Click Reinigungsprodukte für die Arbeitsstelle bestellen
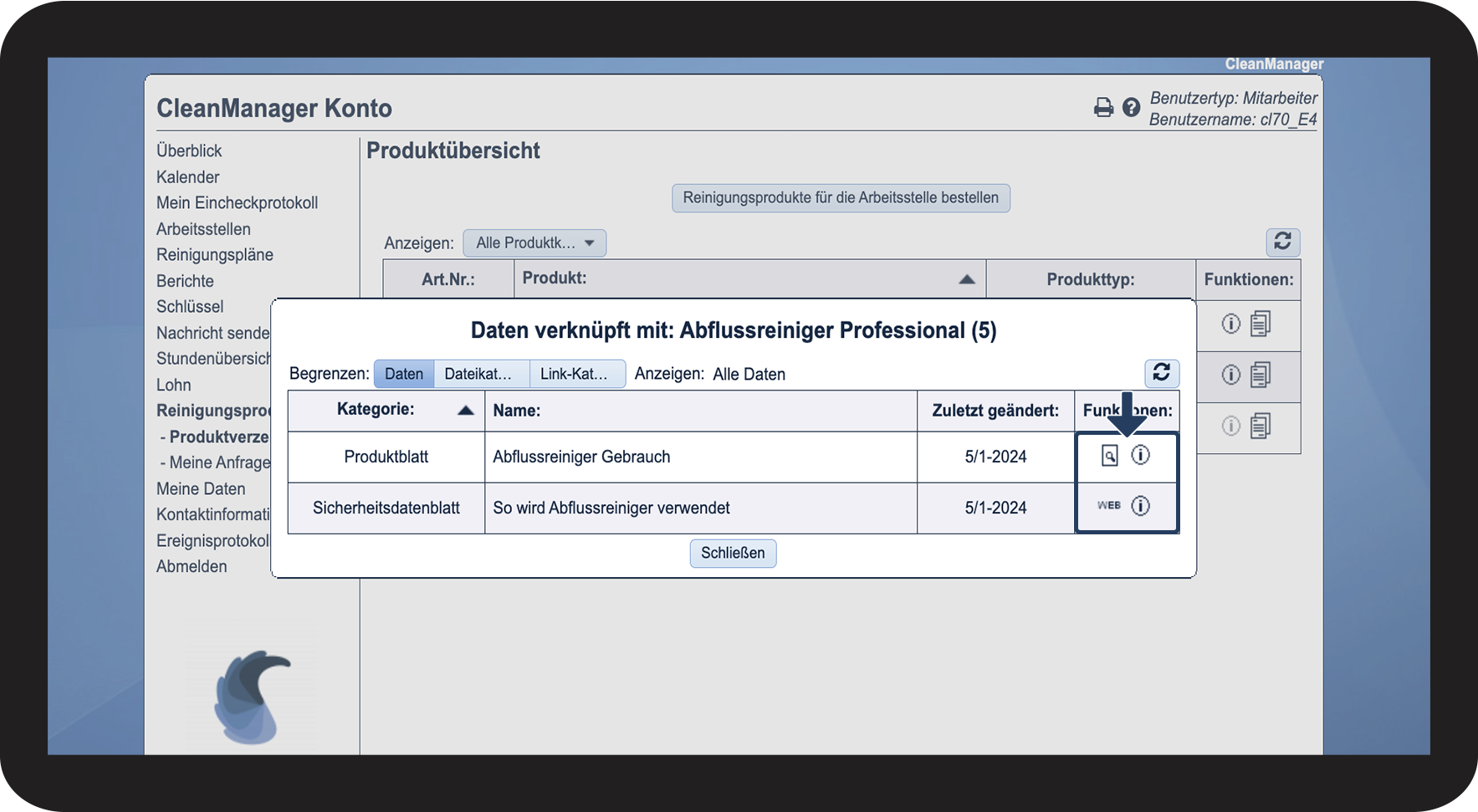This screenshot has height=812, width=1478. click(x=841, y=198)
